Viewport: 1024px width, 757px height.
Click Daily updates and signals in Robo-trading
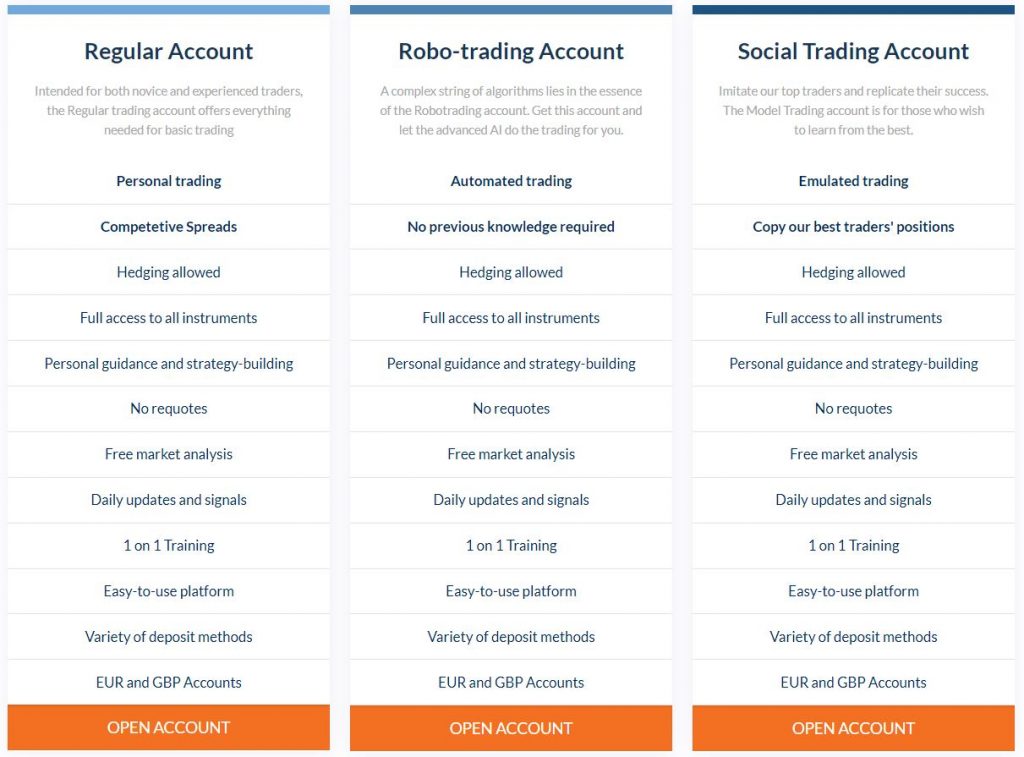[x=511, y=500]
